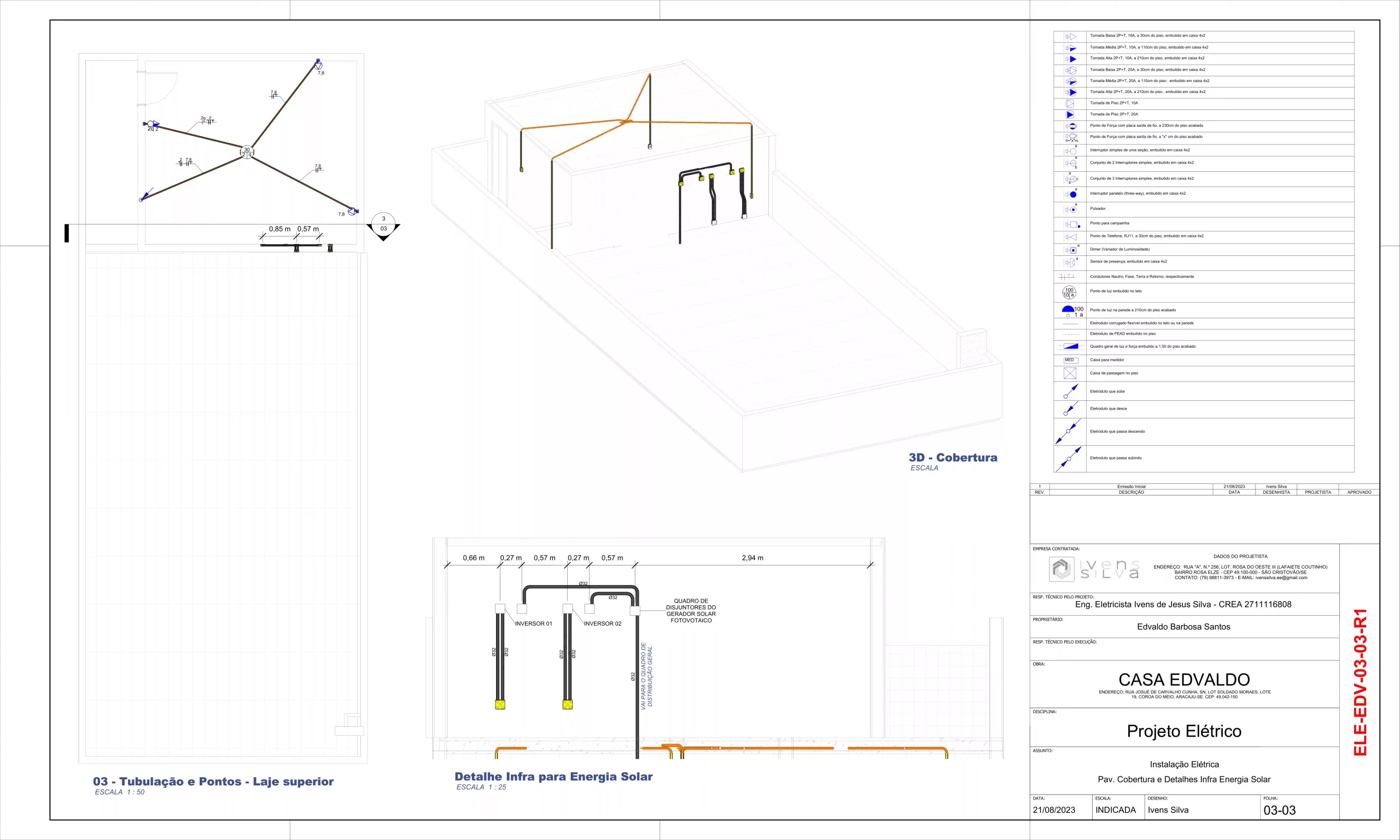The height and width of the screenshot is (840, 1400).
Task: Click the 'Edvaldo Barbosa Santos' owner name
Action: pyautogui.click(x=1183, y=627)
